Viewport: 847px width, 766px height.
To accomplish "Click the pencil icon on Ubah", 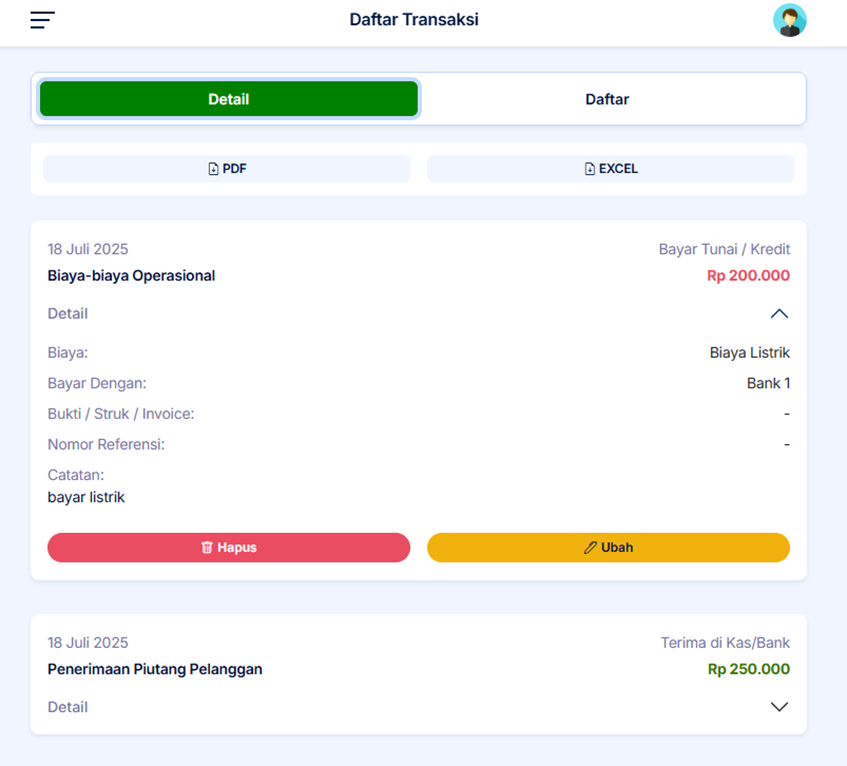I will tap(590, 548).
